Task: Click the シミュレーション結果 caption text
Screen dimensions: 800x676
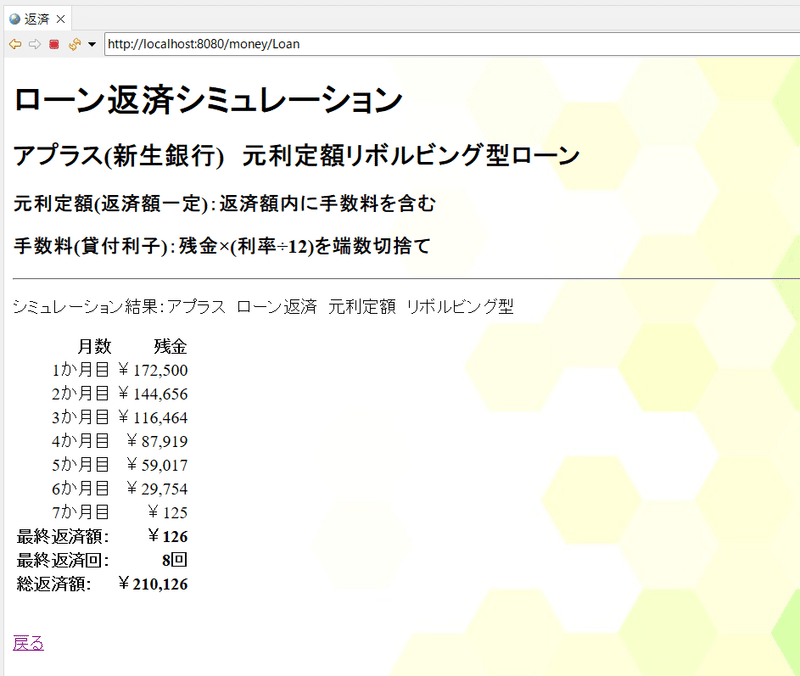Action: pyautogui.click(x=263, y=307)
